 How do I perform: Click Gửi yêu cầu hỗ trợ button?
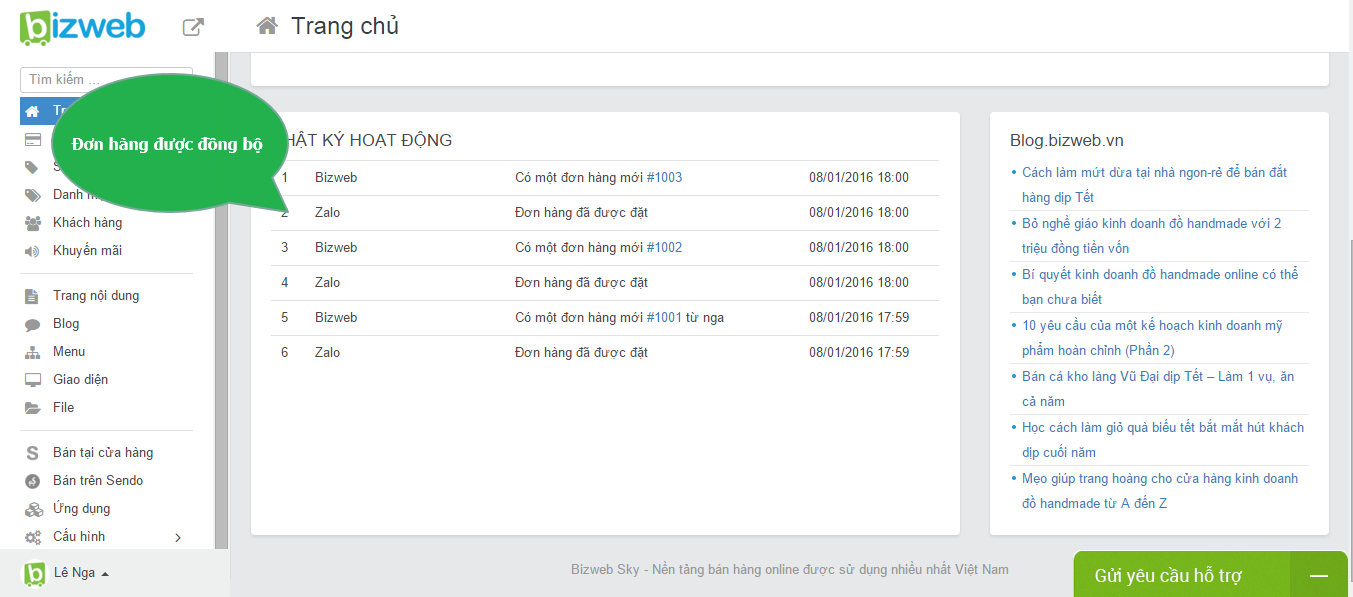(x=1167, y=576)
